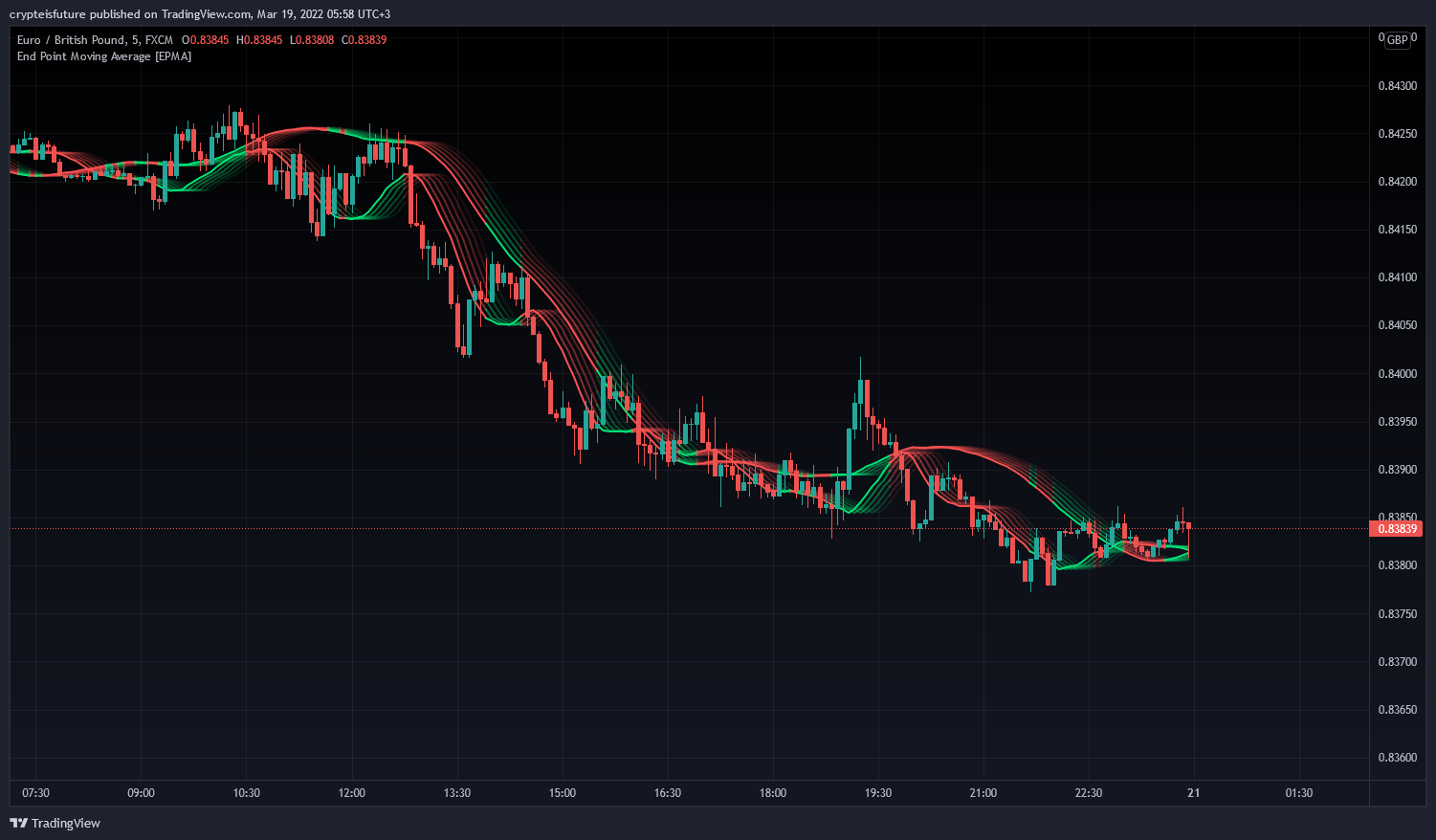Click the 13:30 time axis label
This screenshot has width=1436, height=840.
pos(457,793)
